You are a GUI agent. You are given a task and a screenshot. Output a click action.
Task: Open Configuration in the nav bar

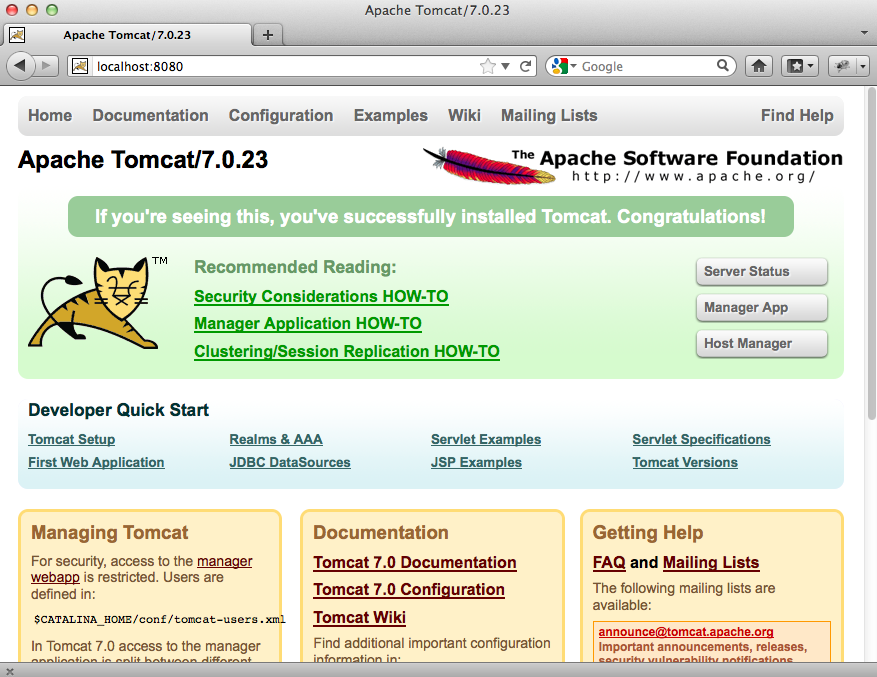(x=281, y=115)
